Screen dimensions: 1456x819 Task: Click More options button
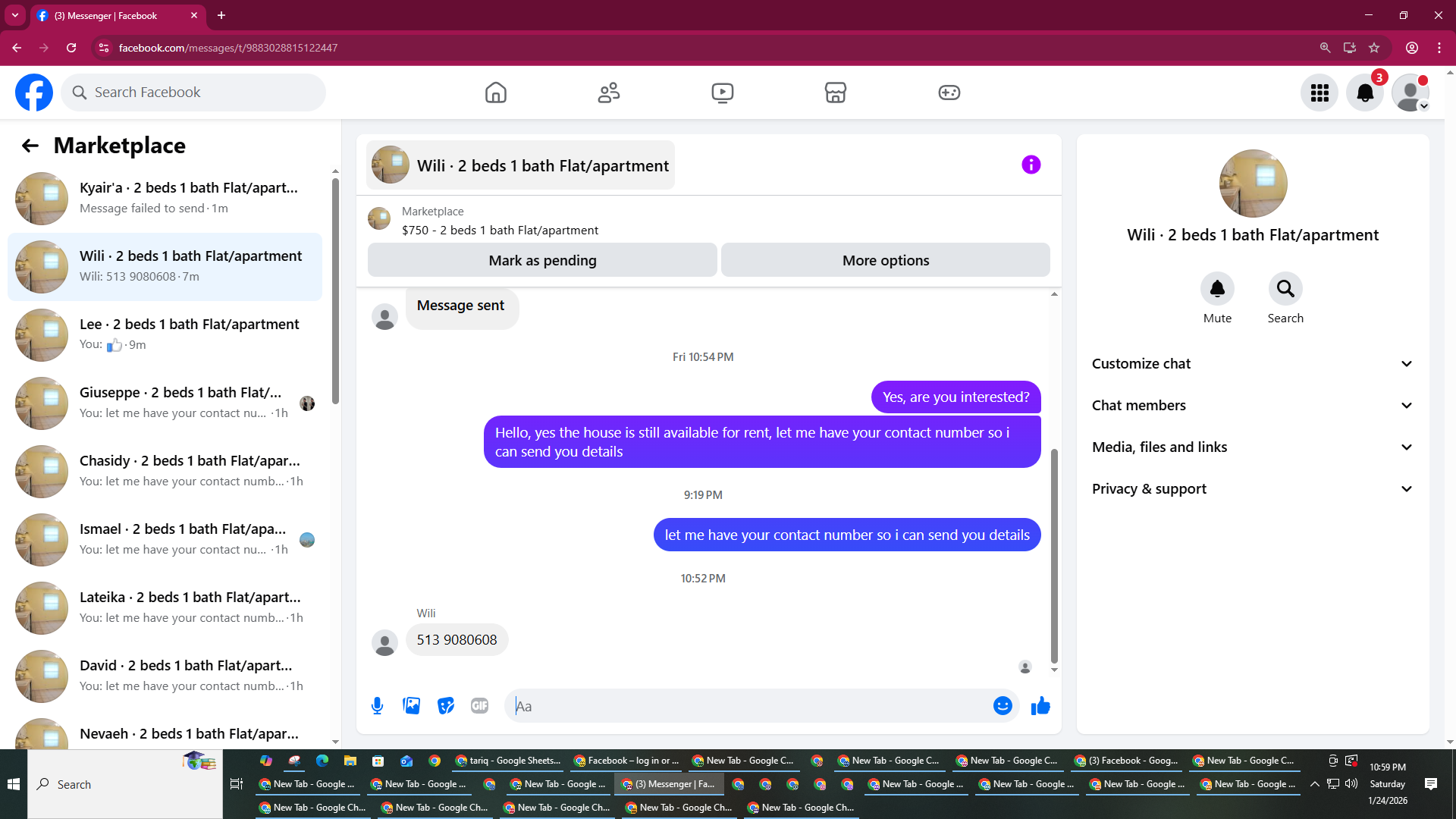pyautogui.click(x=885, y=260)
